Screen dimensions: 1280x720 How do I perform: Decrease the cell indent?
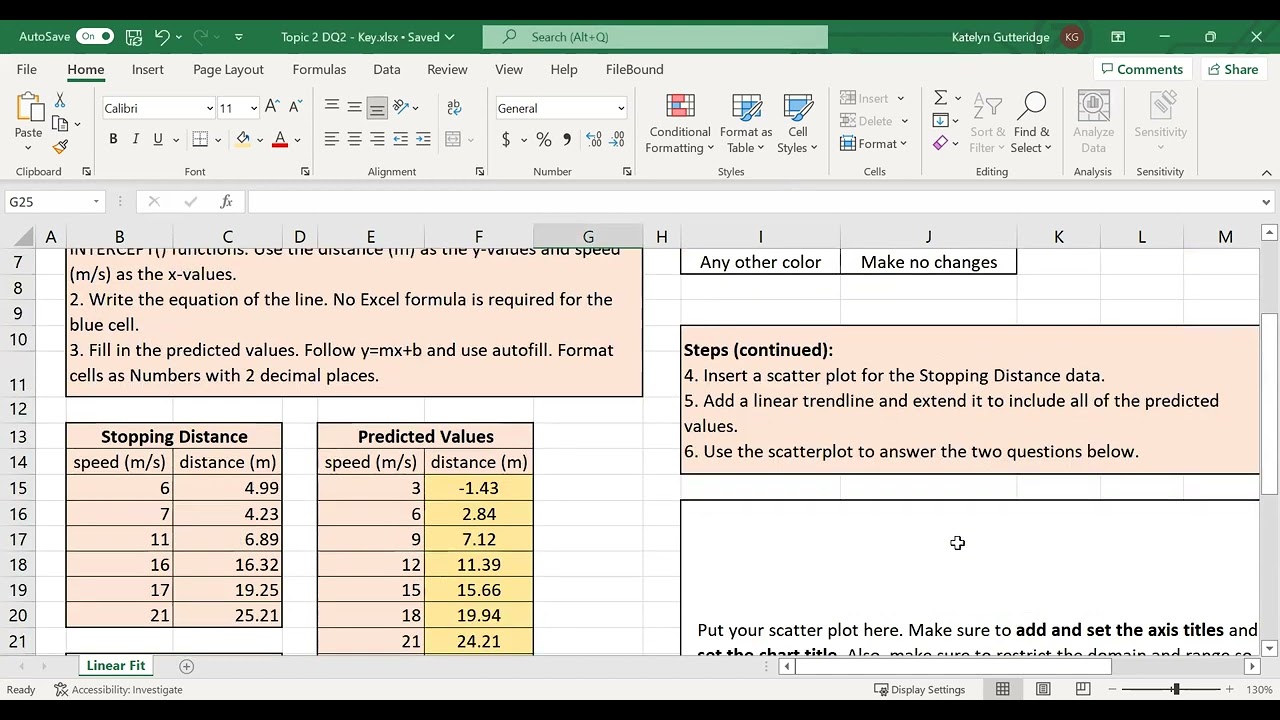[400, 140]
